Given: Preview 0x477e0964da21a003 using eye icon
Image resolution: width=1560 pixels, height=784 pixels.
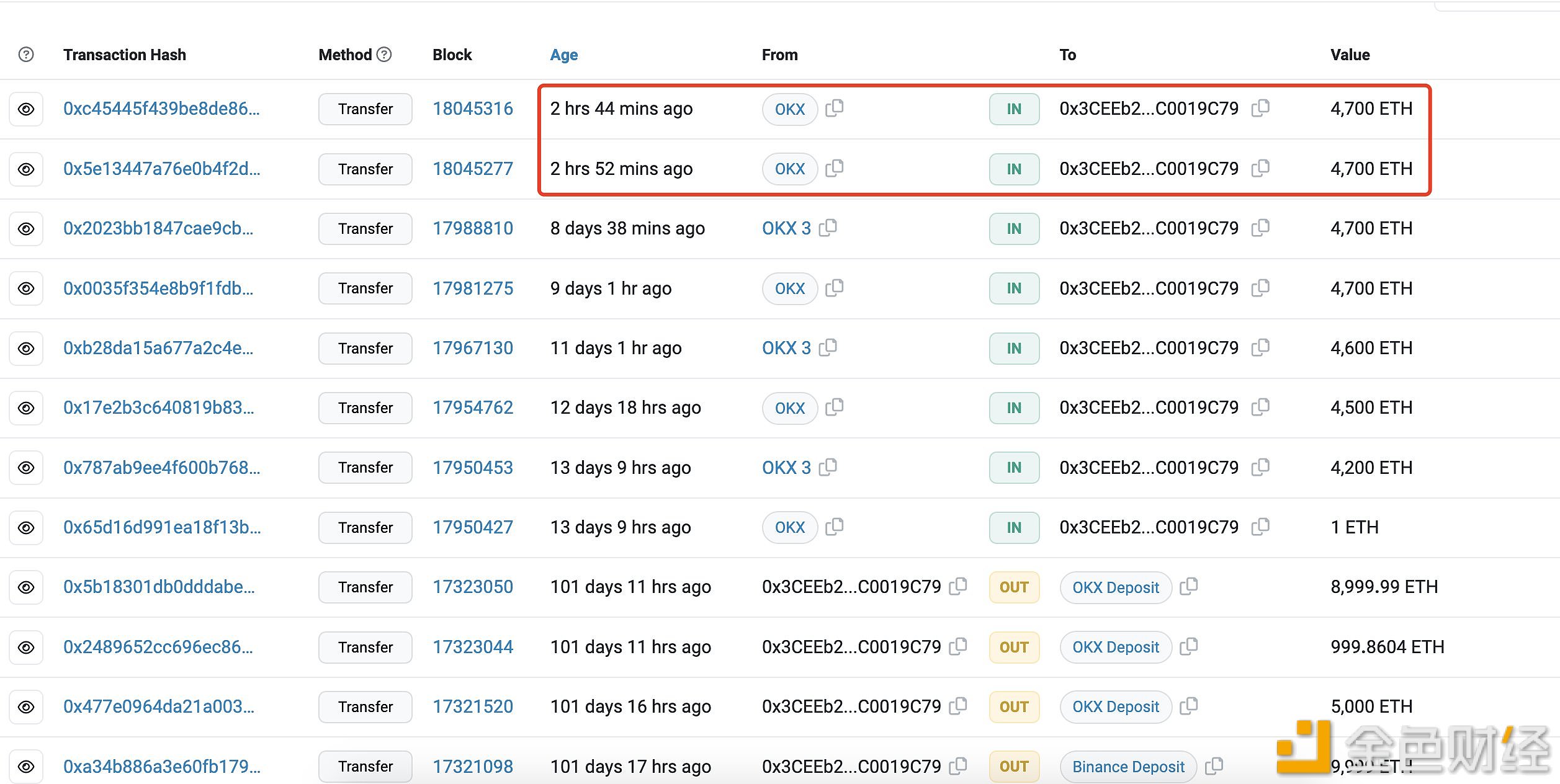Looking at the screenshot, I should [x=26, y=707].
